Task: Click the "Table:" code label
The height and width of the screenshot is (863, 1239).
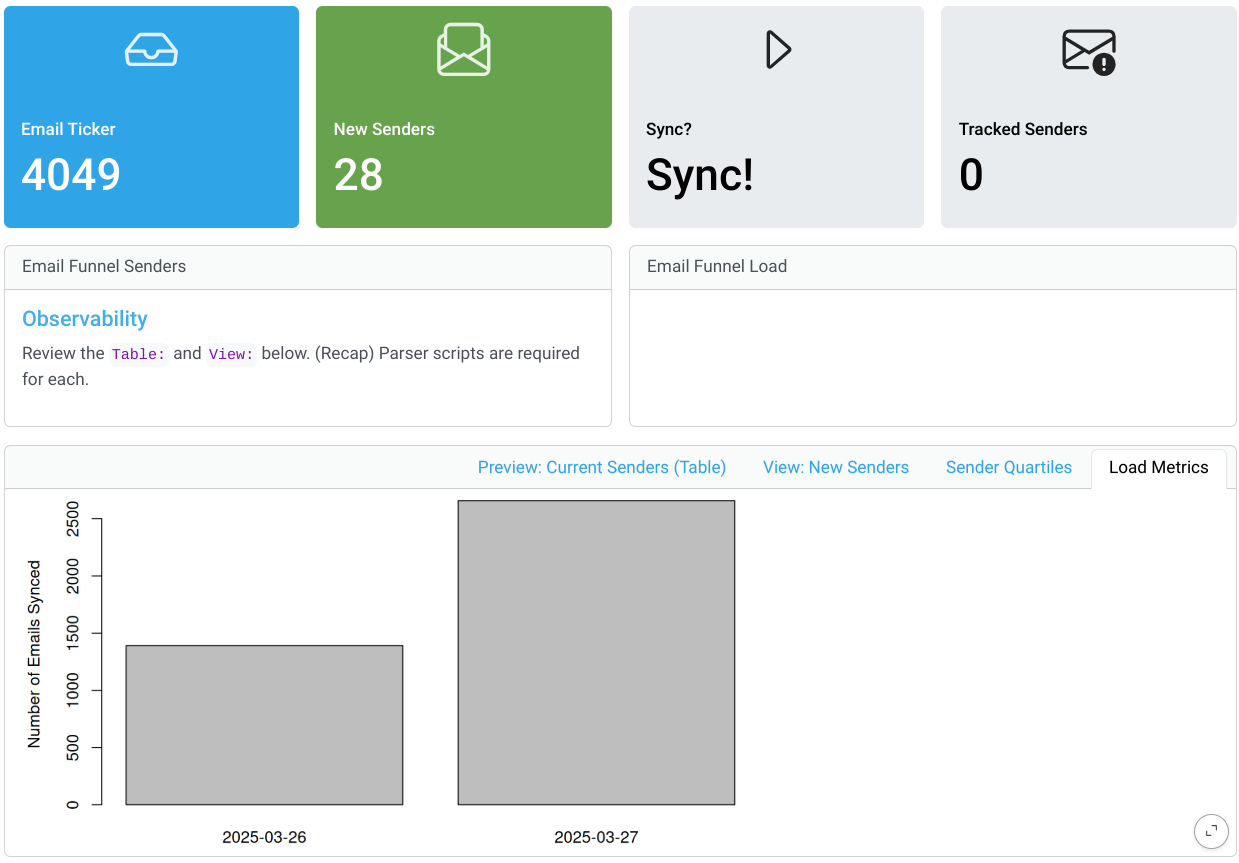Action: (138, 354)
